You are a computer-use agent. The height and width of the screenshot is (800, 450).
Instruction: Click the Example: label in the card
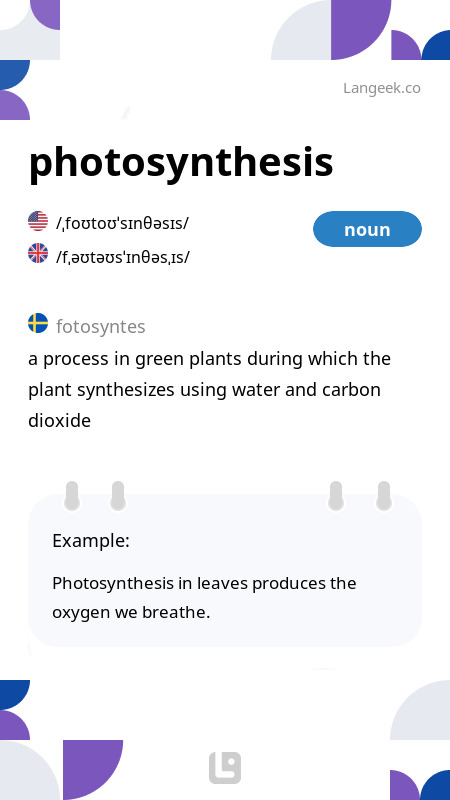point(91,540)
